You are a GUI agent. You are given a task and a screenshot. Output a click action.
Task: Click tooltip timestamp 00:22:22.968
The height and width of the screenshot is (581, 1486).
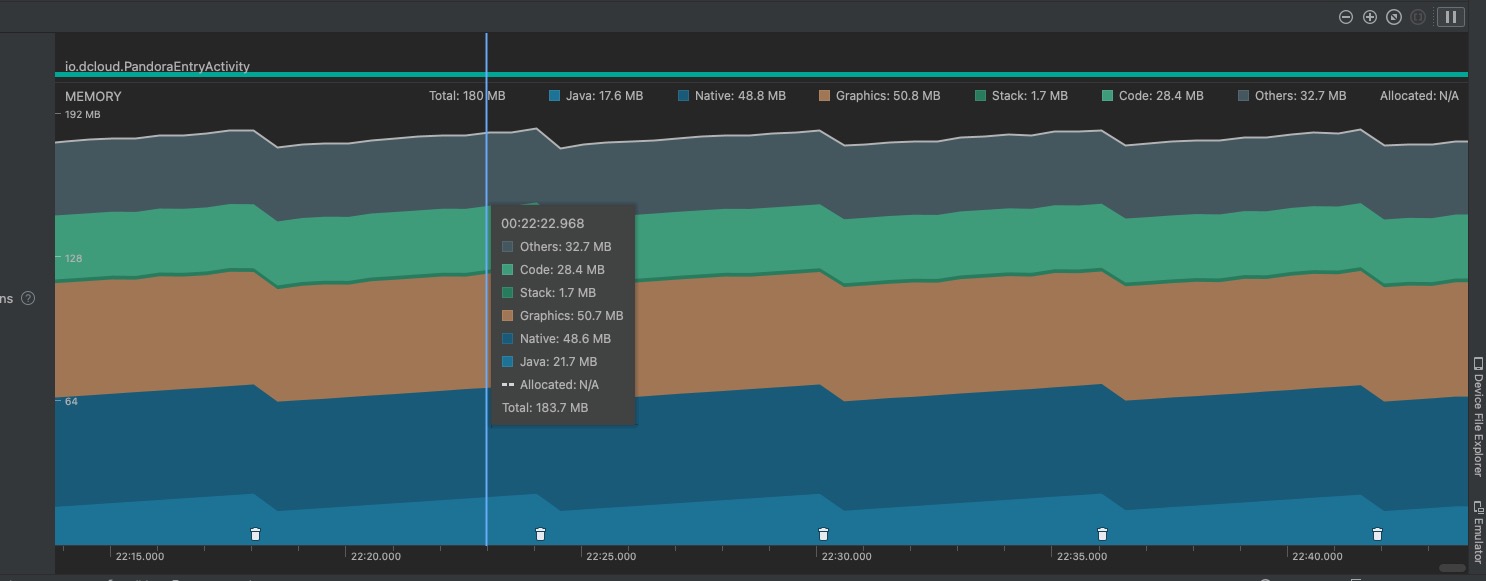[543, 224]
